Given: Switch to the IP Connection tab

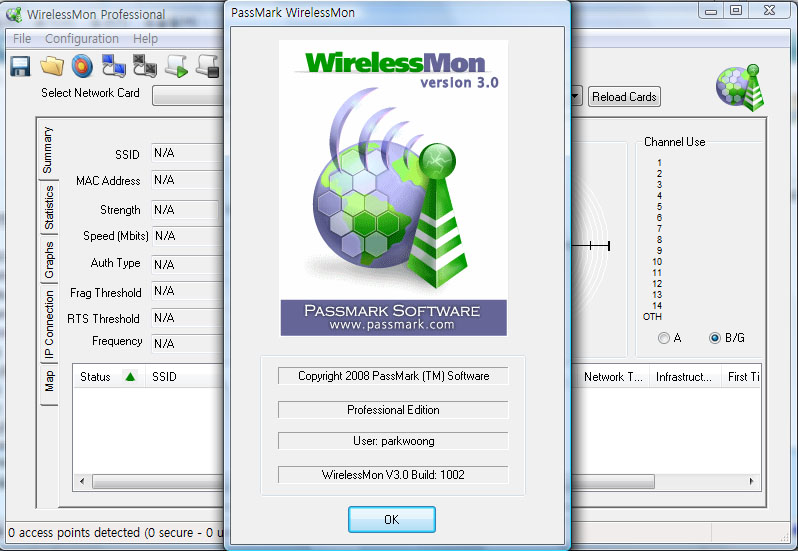Looking at the screenshot, I should click(49, 324).
